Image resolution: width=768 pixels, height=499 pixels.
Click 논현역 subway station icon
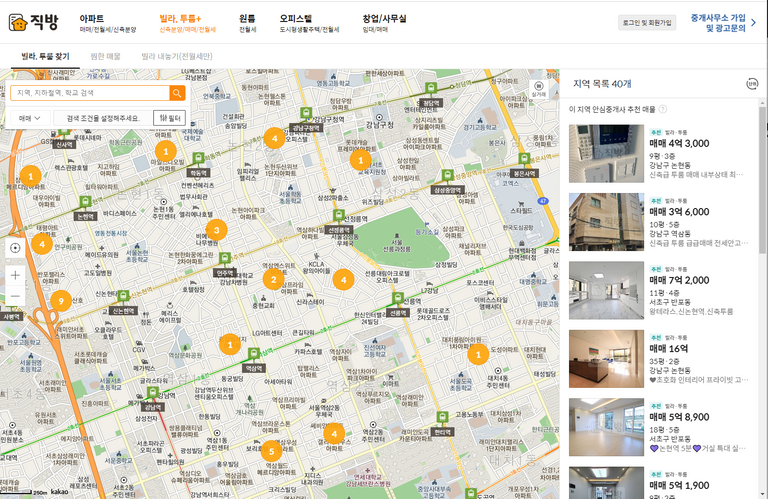coord(85,202)
